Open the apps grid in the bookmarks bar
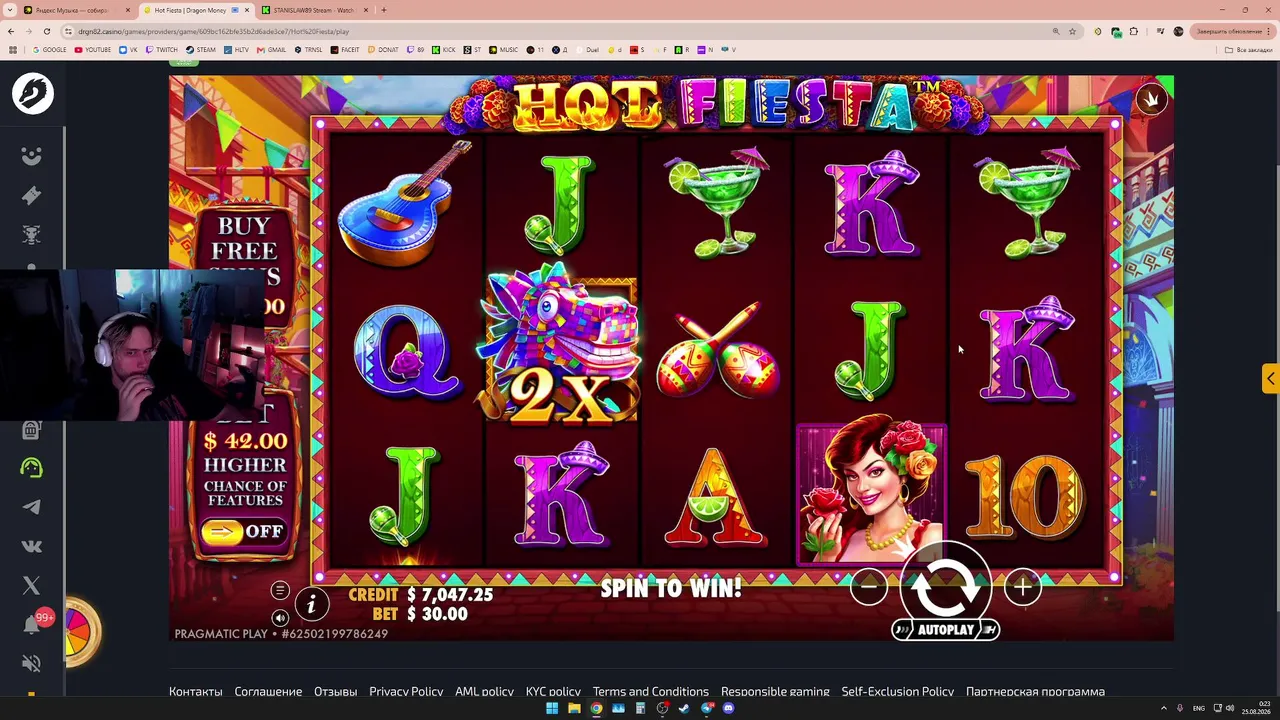 tap(12, 49)
